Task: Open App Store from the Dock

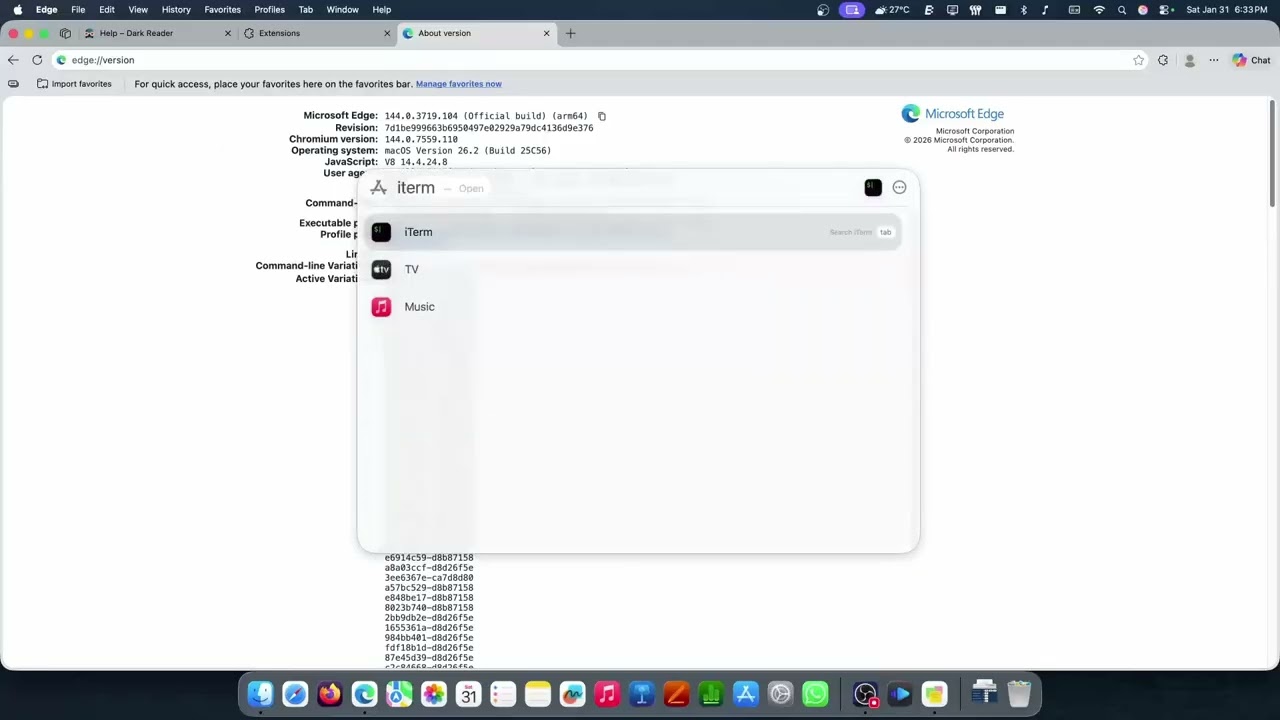Action: tap(746, 693)
